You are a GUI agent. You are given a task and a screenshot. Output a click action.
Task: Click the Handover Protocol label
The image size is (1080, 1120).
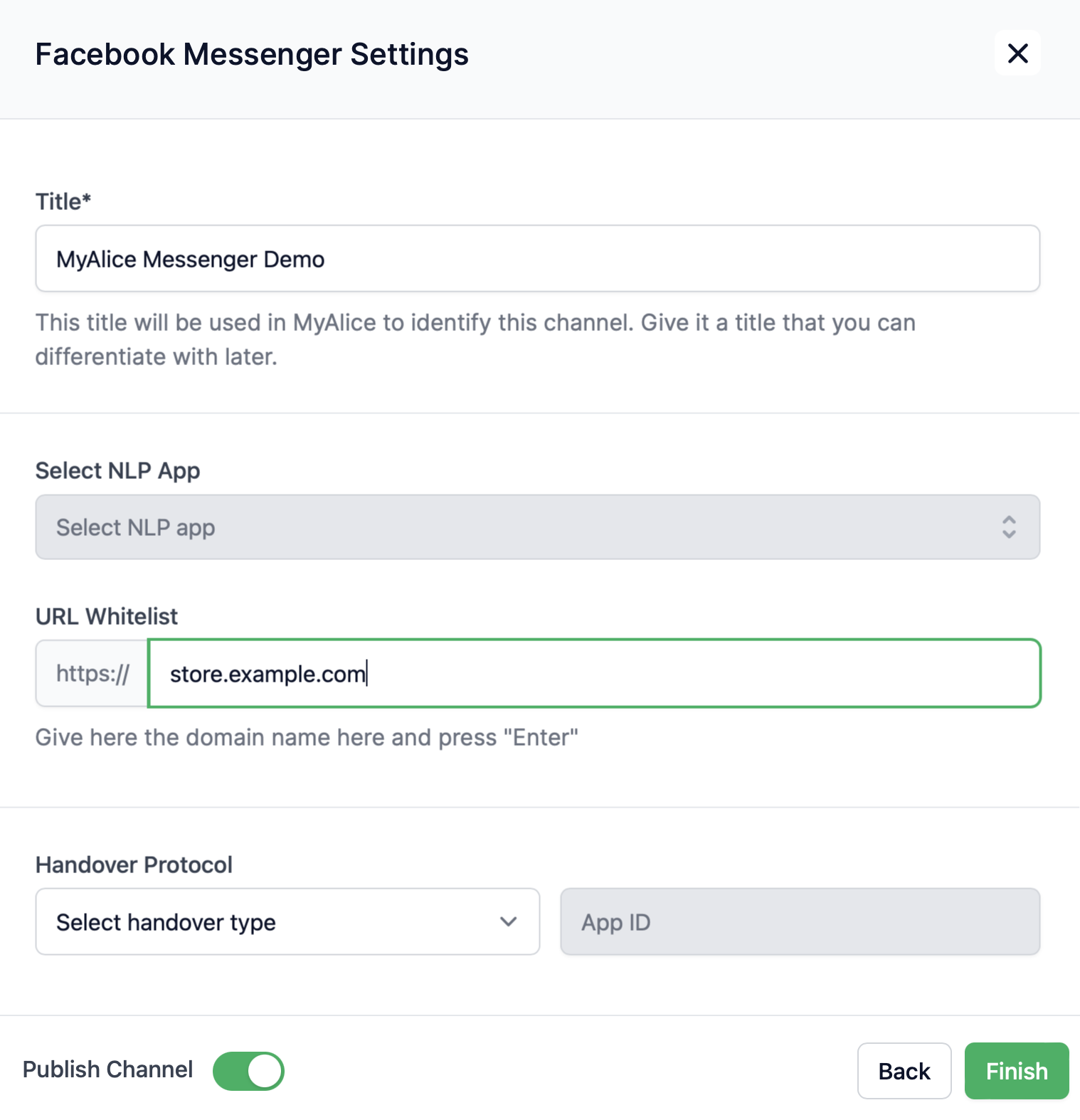(134, 865)
